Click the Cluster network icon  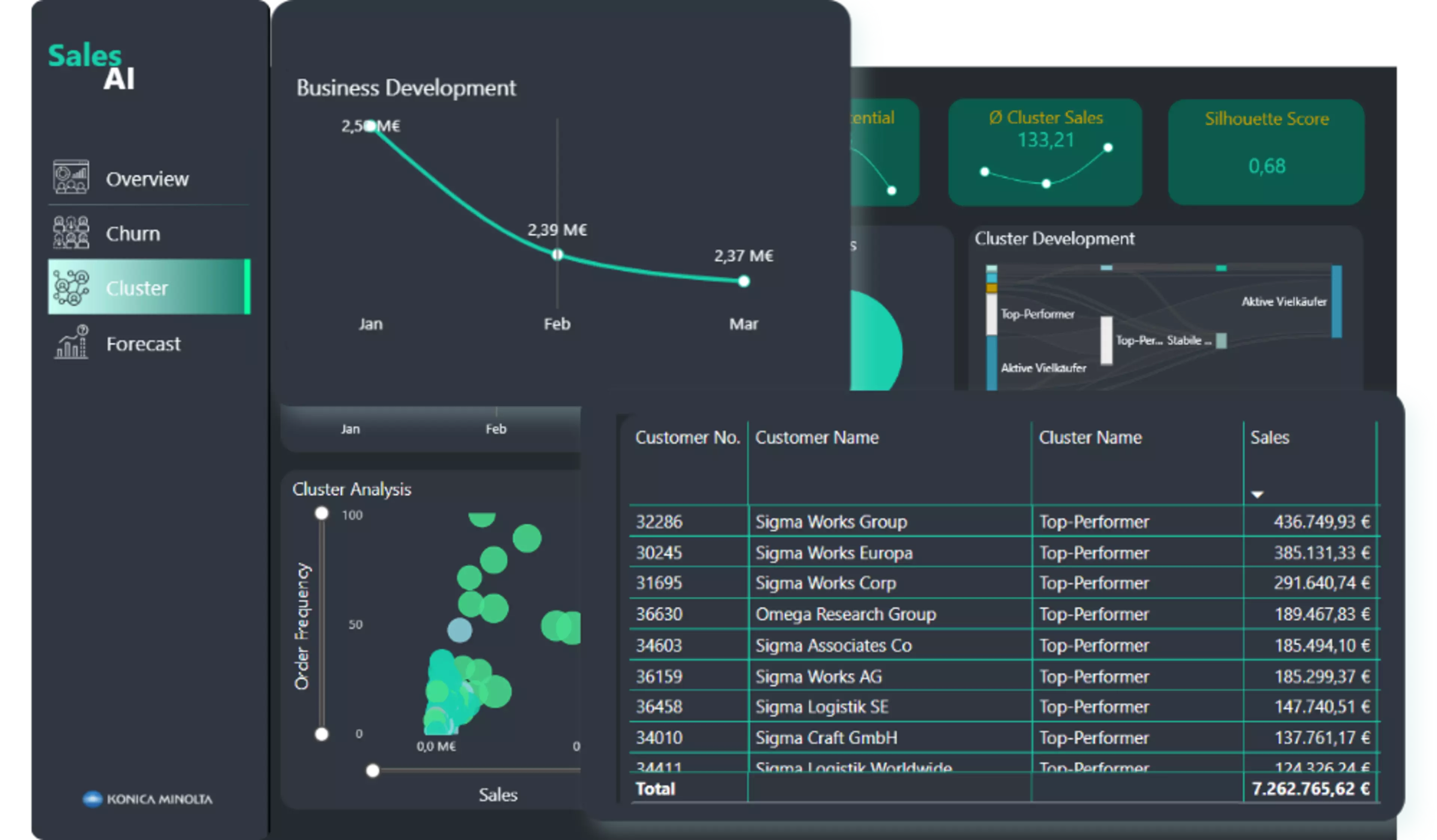point(71,288)
